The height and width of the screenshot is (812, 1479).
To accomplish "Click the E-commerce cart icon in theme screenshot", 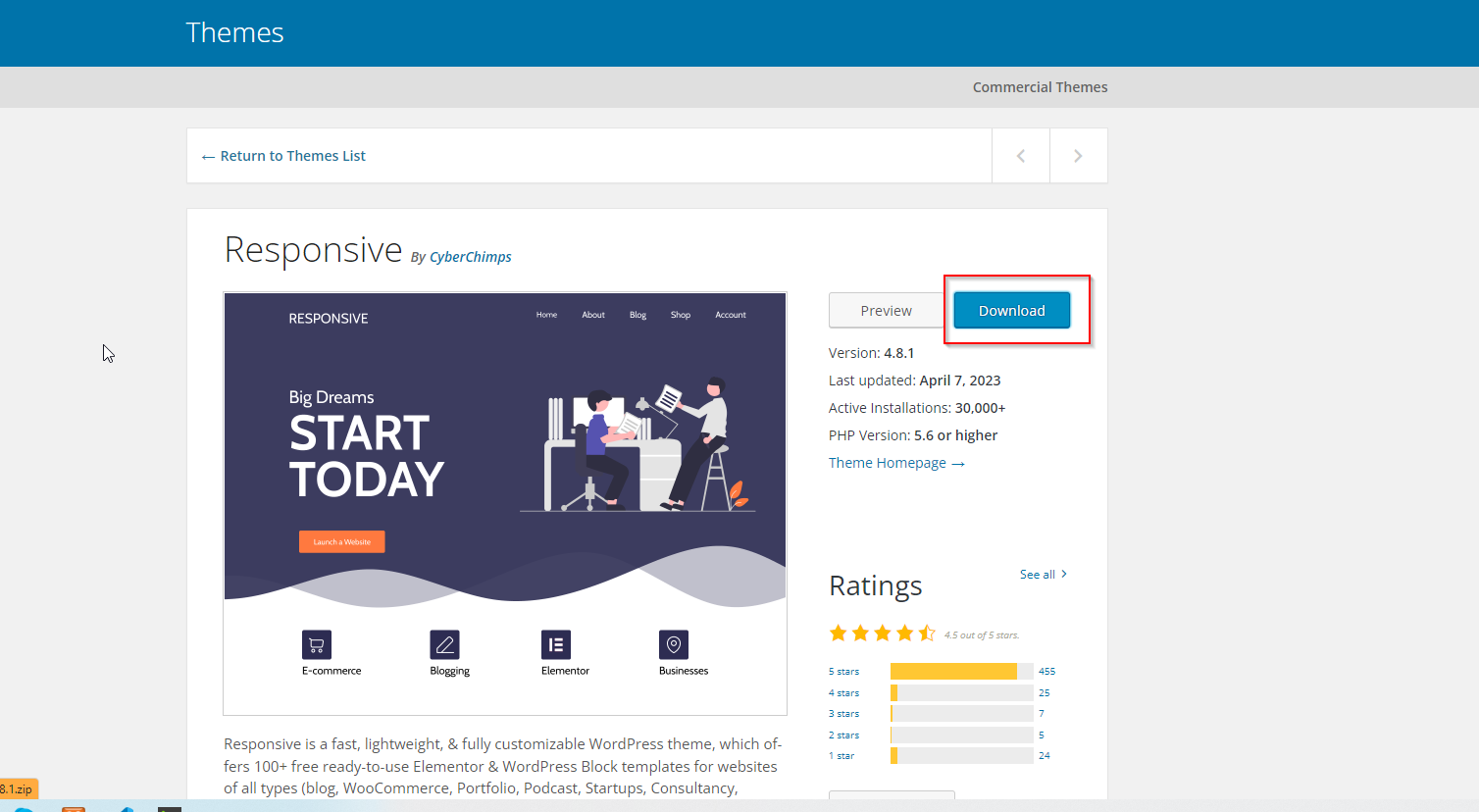I will tap(317, 644).
